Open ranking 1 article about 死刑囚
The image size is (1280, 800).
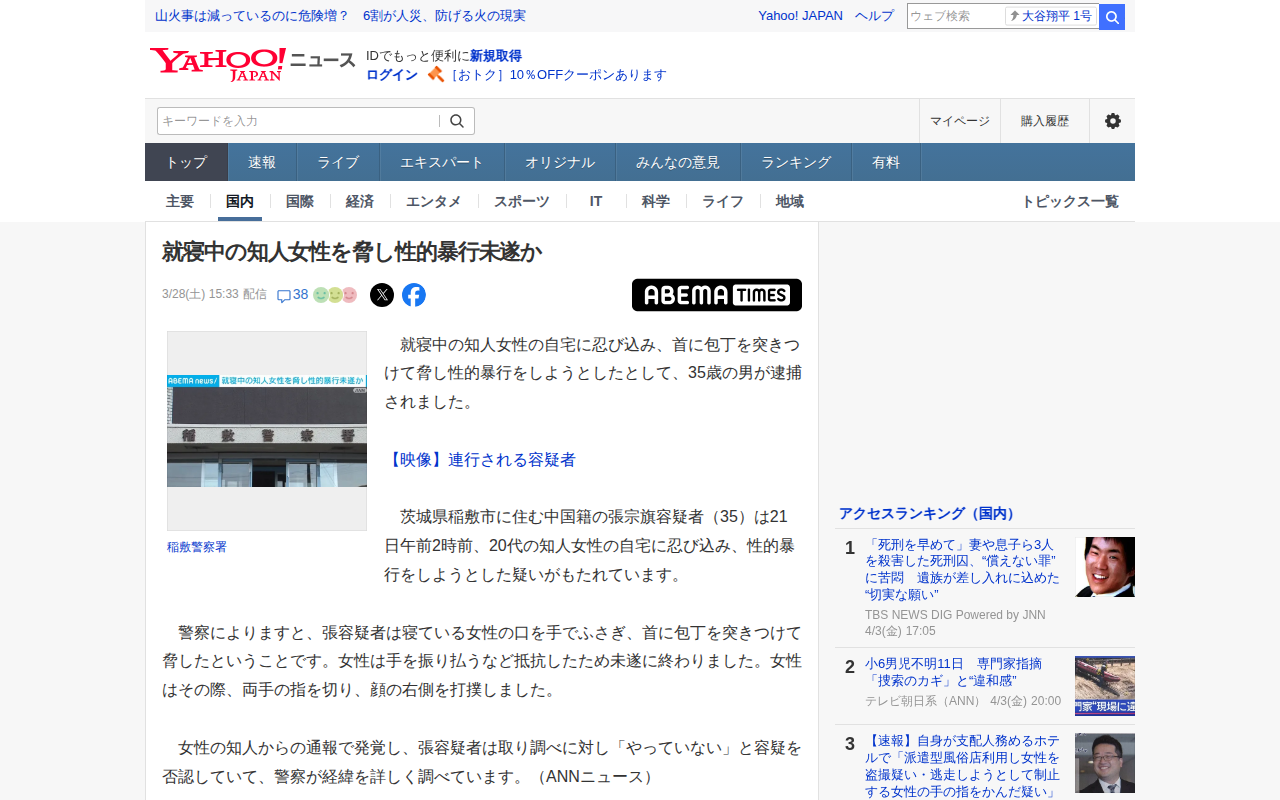coord(963,570)
